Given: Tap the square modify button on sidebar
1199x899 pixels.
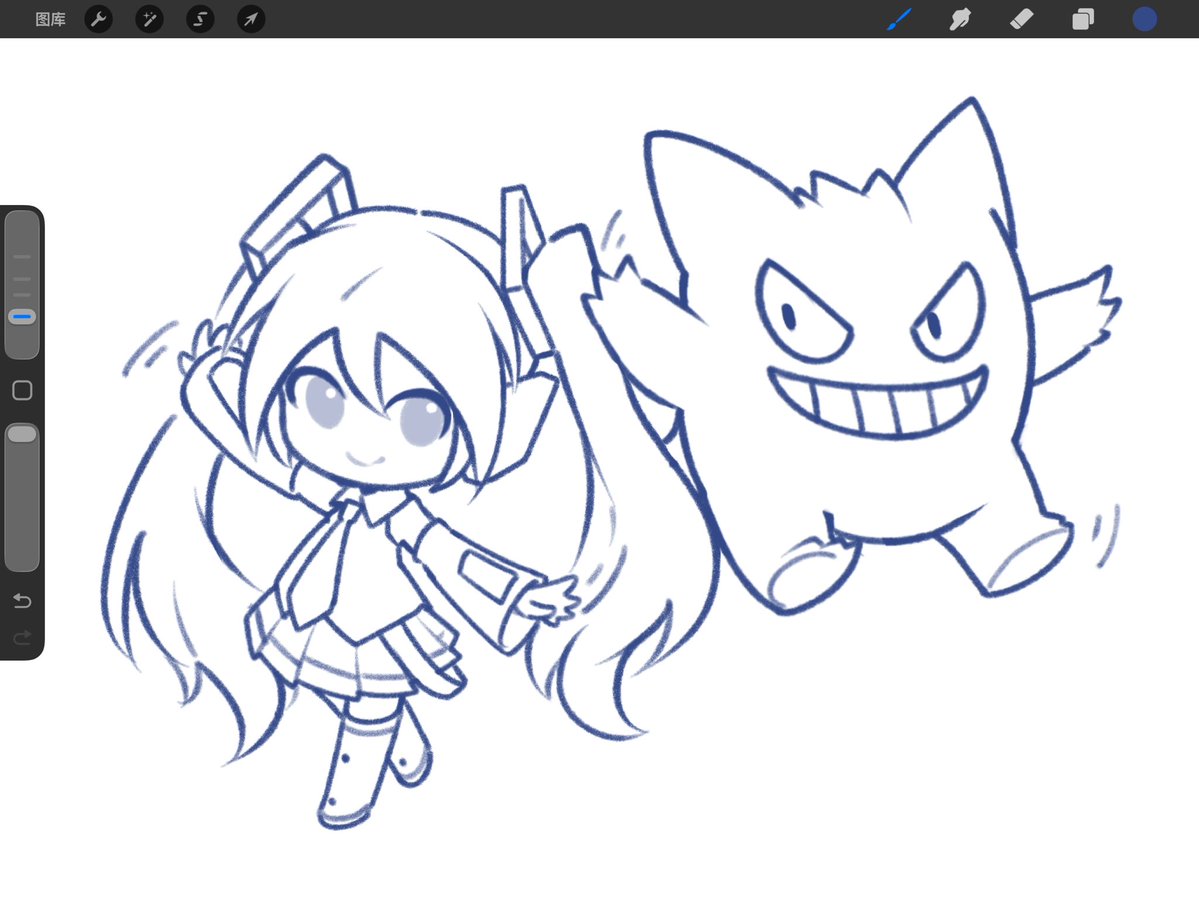Looking at the screenshot, I should point(22,391).
